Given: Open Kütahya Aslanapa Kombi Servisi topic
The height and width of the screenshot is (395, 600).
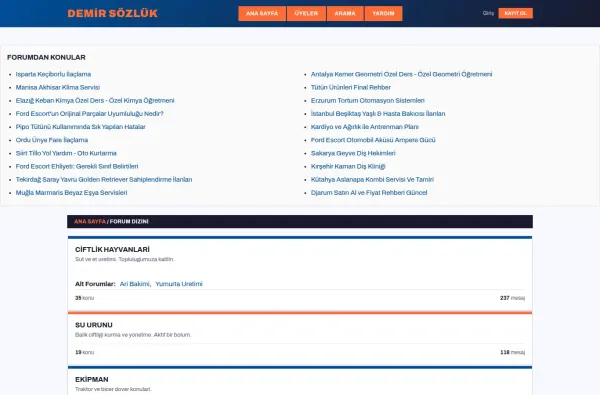Looking at the screenshot, I should pos(372,180).
